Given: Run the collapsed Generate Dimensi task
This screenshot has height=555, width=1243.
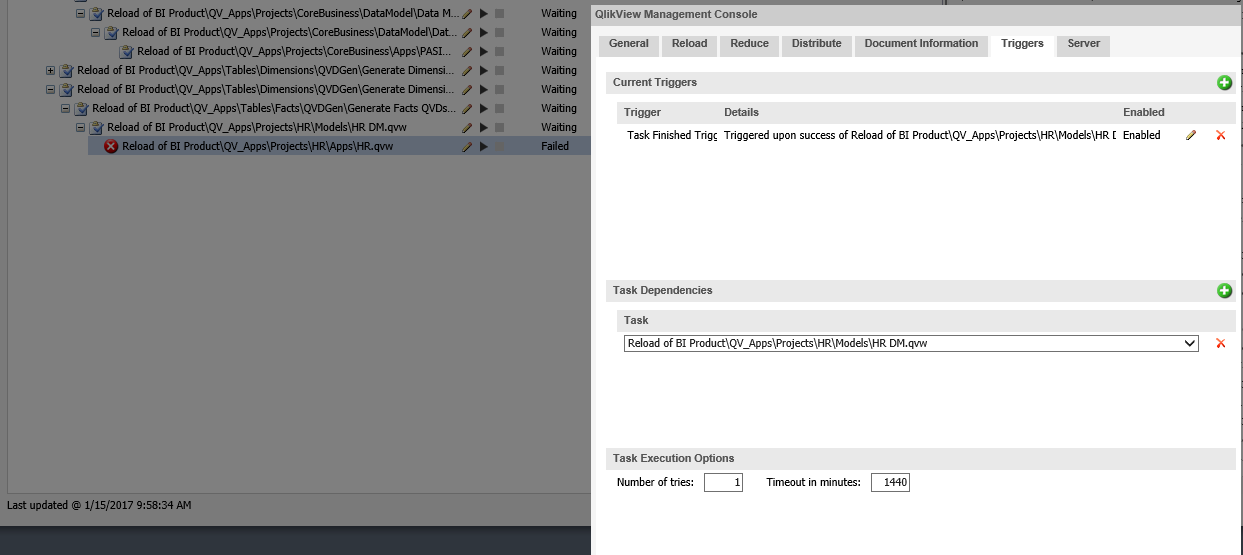Looking at the screenshot, I should point(483,70).
